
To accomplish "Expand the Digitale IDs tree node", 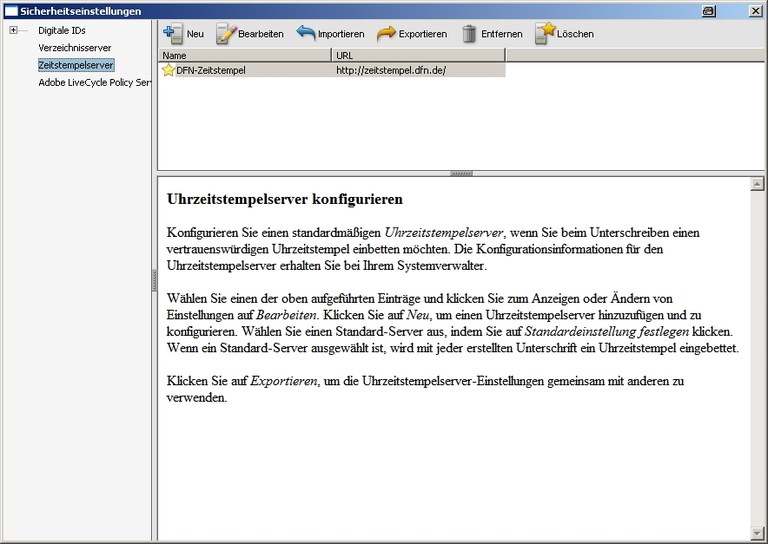I will [x=14, y=31].
